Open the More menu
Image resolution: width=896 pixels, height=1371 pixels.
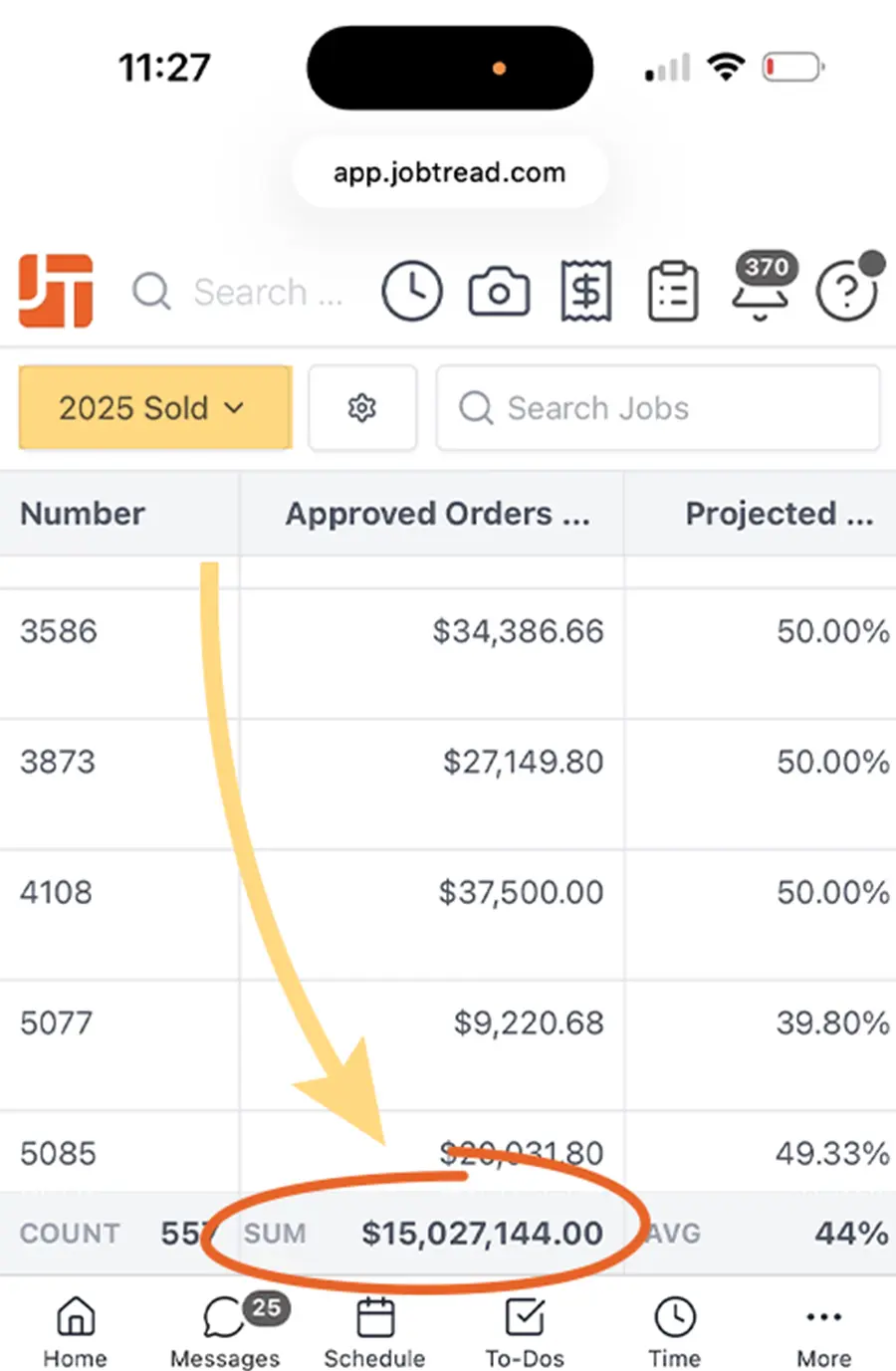click(823, 1330)
